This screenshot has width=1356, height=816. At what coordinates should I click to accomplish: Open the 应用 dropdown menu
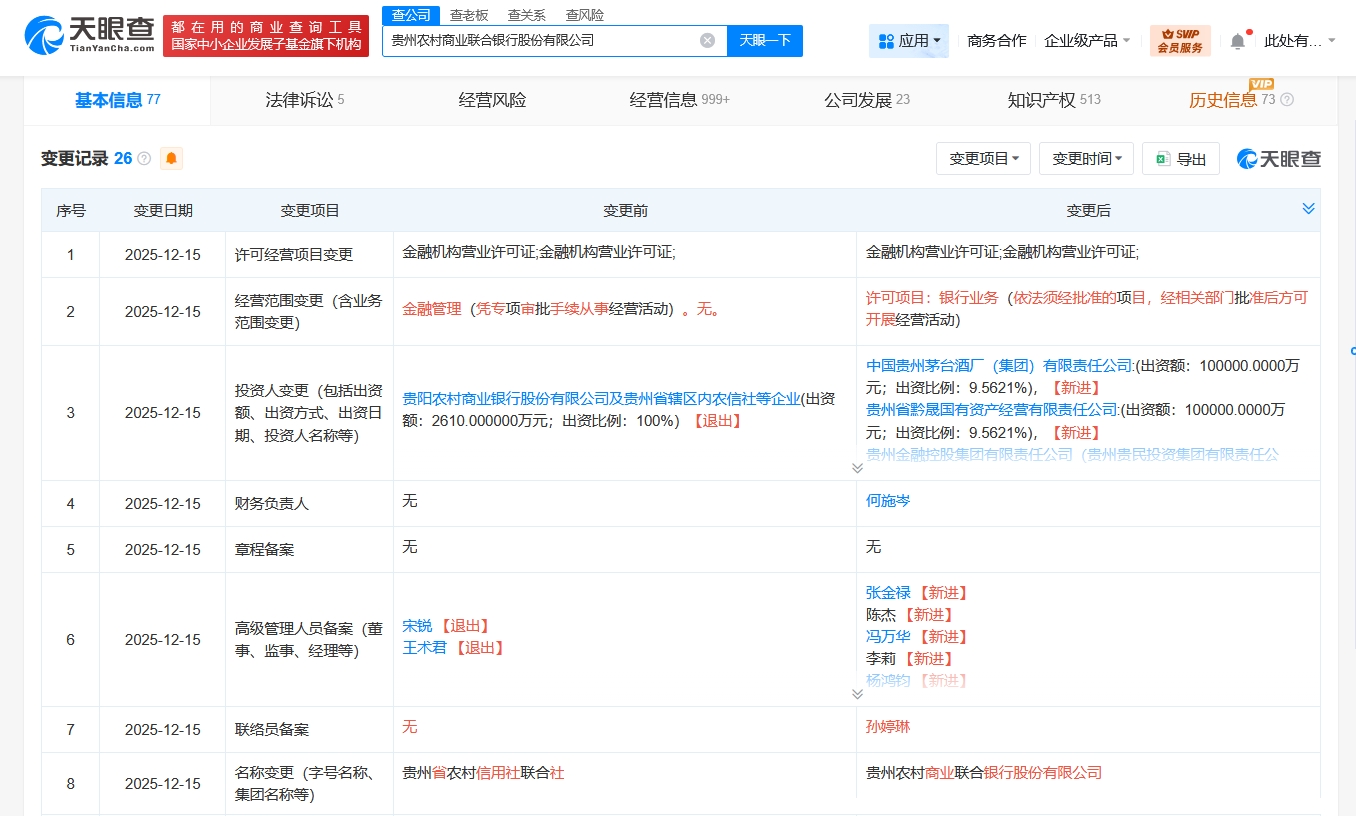pyautogui.click(x=909, y=41)
